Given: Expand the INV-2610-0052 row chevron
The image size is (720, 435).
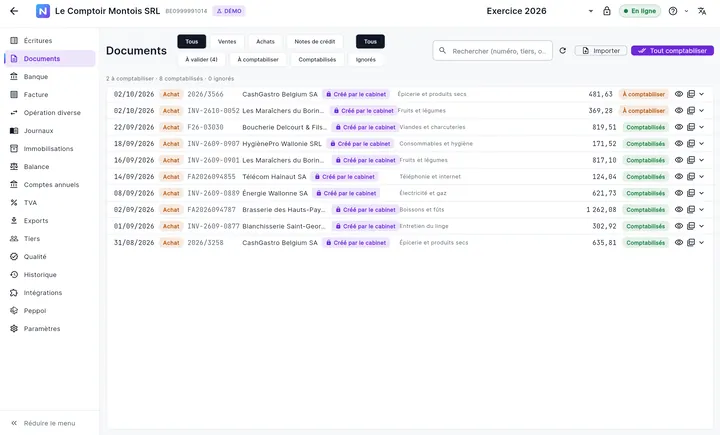Looking at the screenshot, I should click(702, 111).
